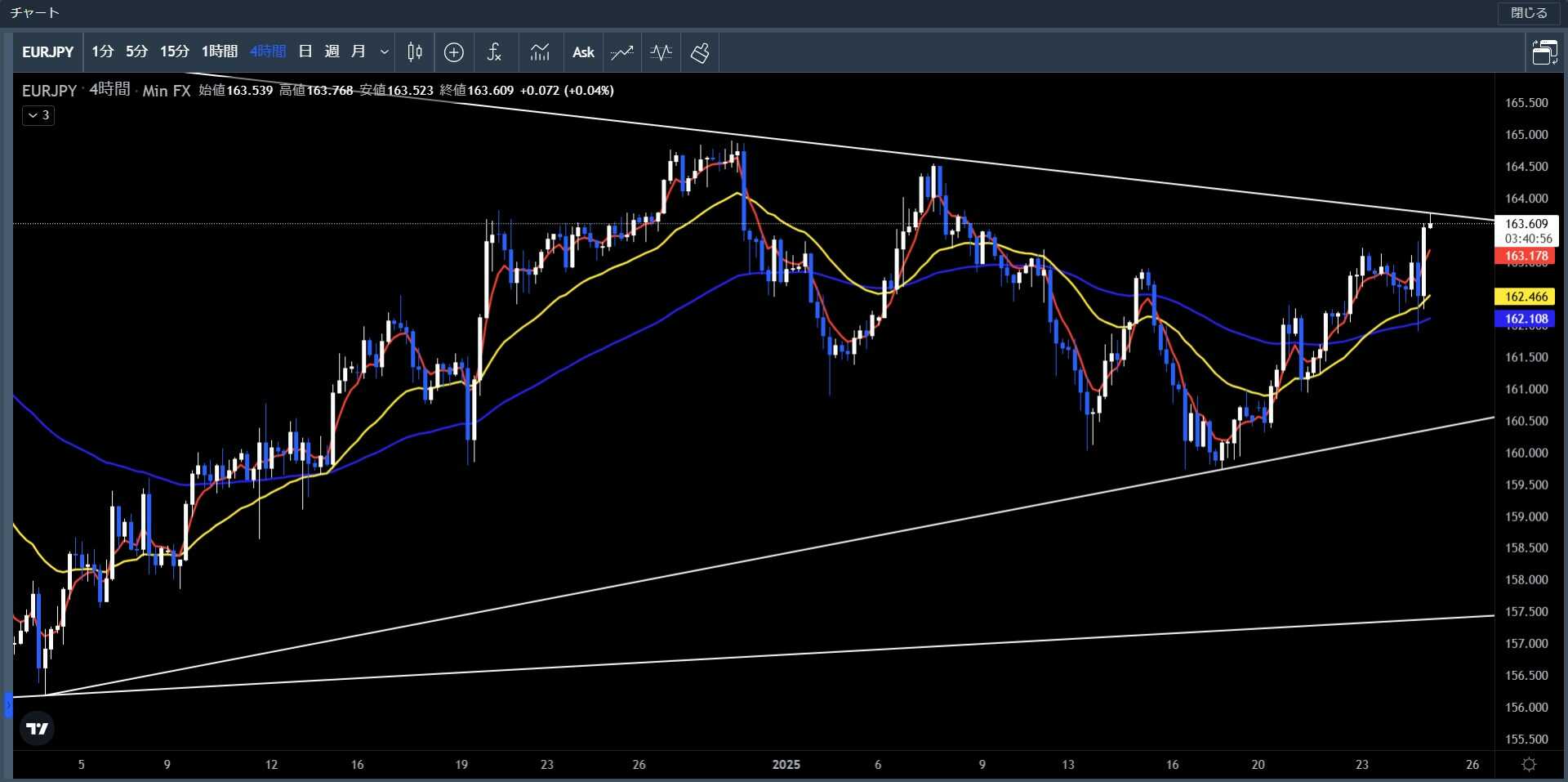Select the 4時間 timeframe

pyautogui.click(x=267, y=51)
